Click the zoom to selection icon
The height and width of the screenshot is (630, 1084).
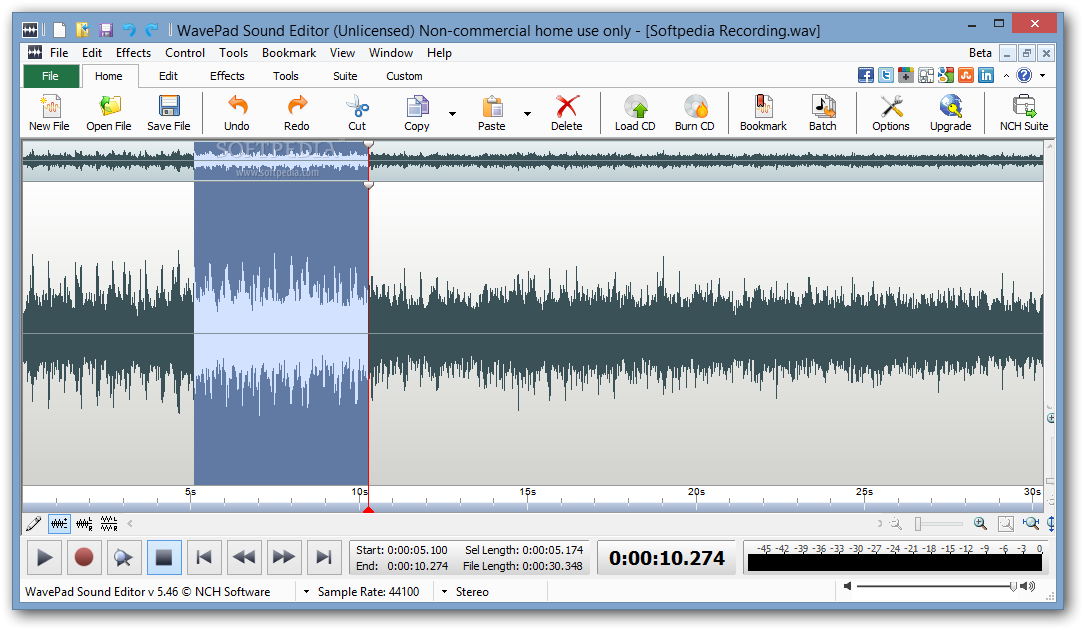1006,524
